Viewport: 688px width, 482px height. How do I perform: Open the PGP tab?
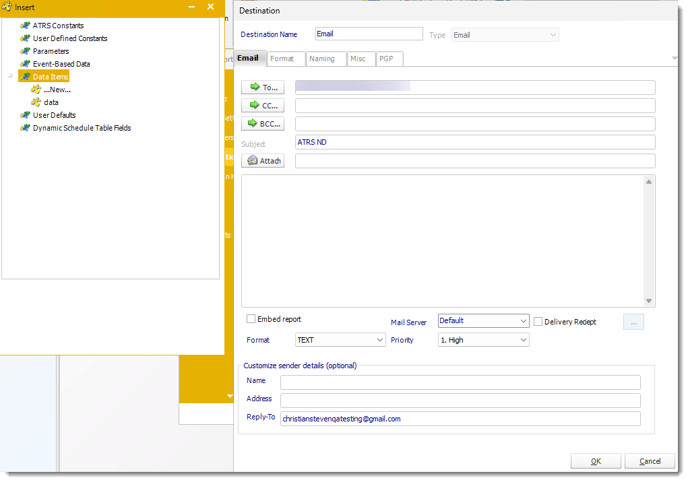click(387, 59)
